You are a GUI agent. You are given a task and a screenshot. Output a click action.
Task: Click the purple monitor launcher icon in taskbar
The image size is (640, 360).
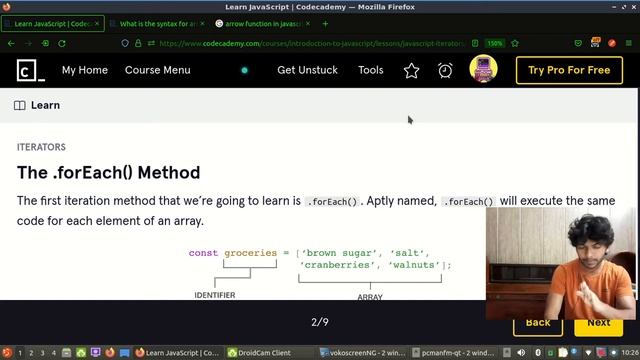96,353
